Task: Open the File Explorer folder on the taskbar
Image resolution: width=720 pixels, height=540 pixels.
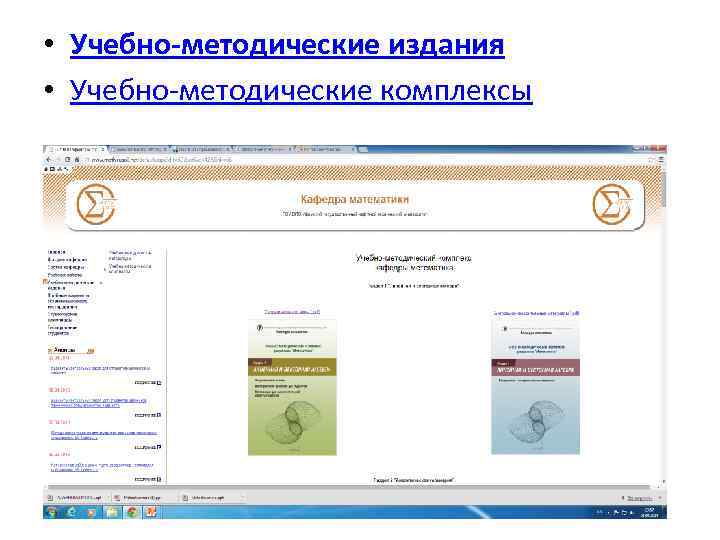Action: click(112, 512)
